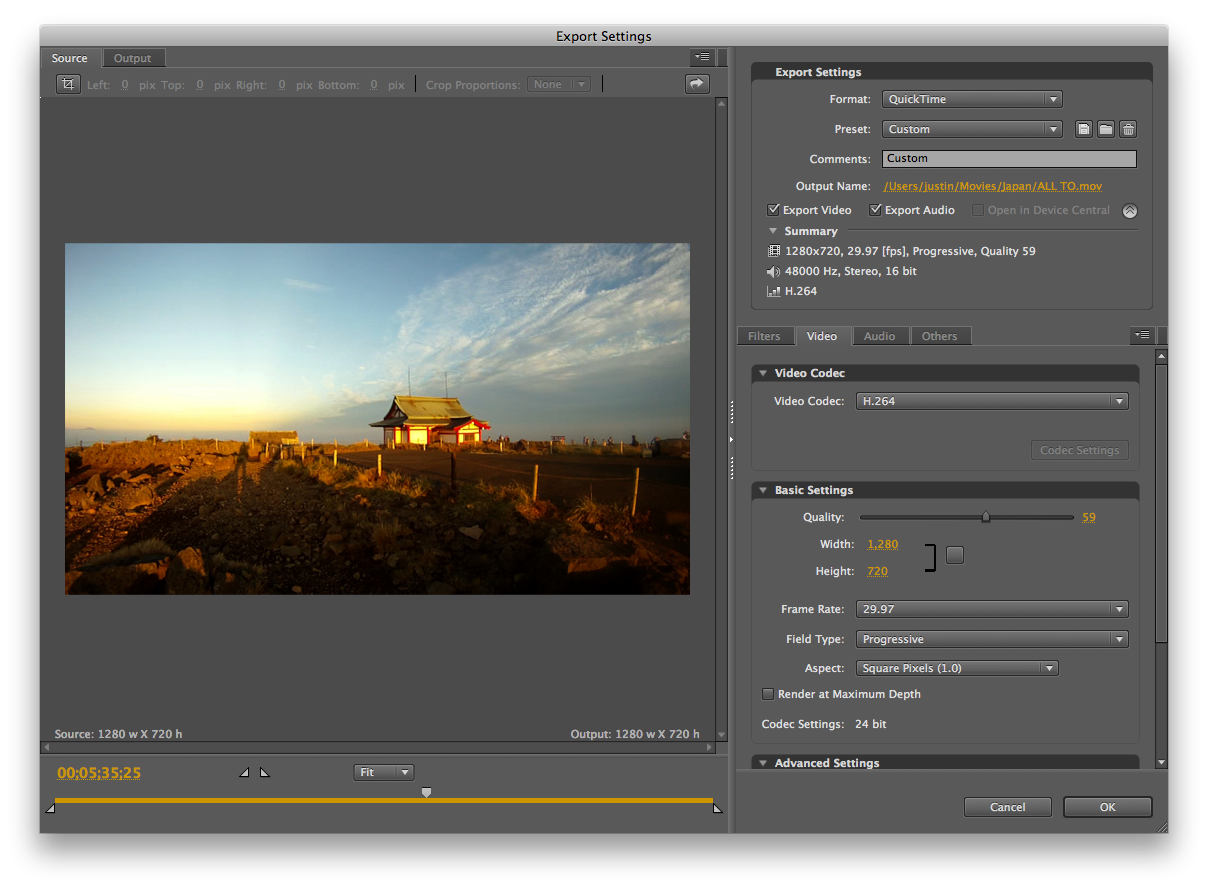The height and width of the screenshot is (888, 1208).
Task: Click the import preset folder icon
Action: 1106,129
